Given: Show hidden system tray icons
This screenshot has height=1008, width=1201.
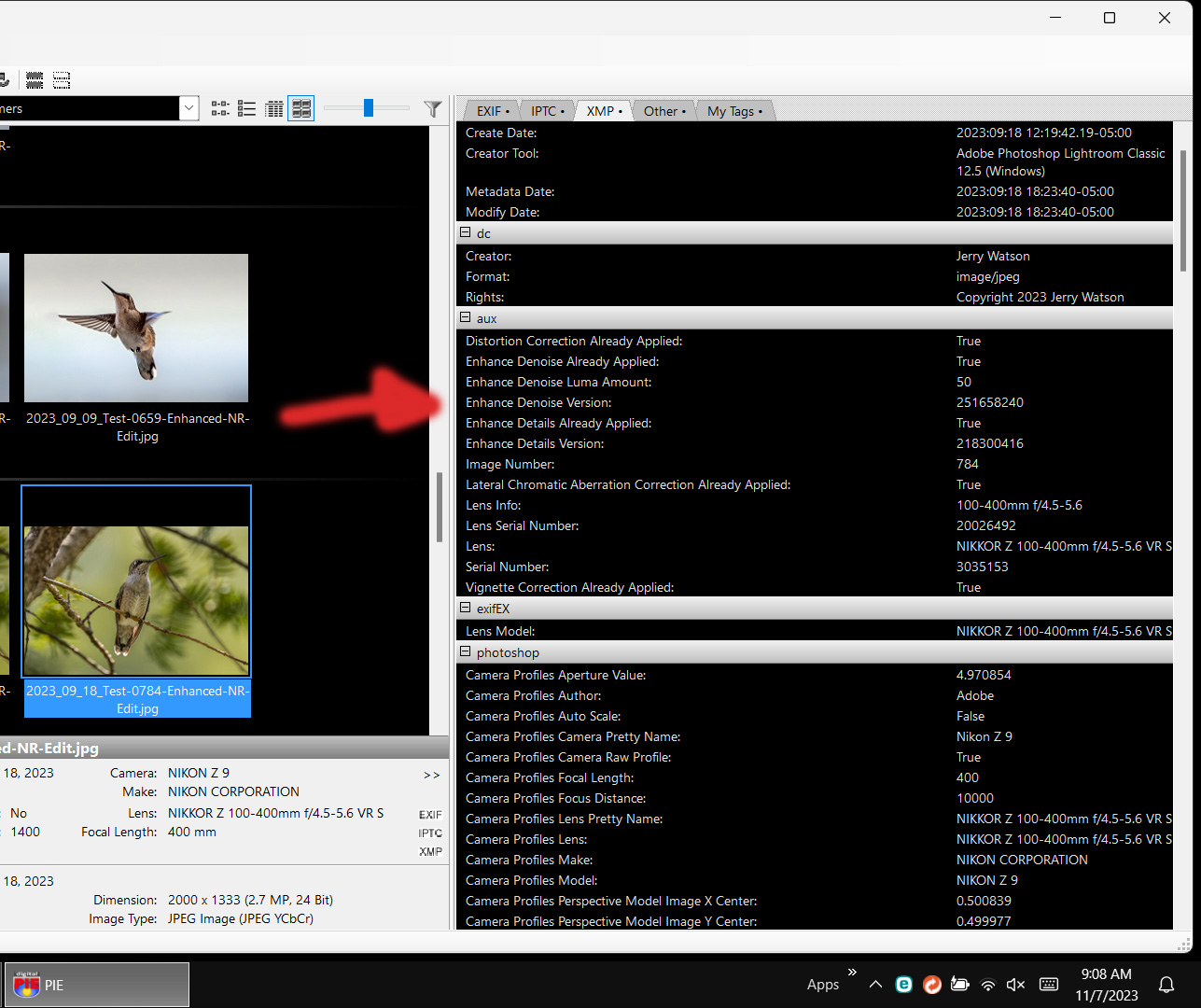Looking at the screenshot, I should (x=875, y=985).
